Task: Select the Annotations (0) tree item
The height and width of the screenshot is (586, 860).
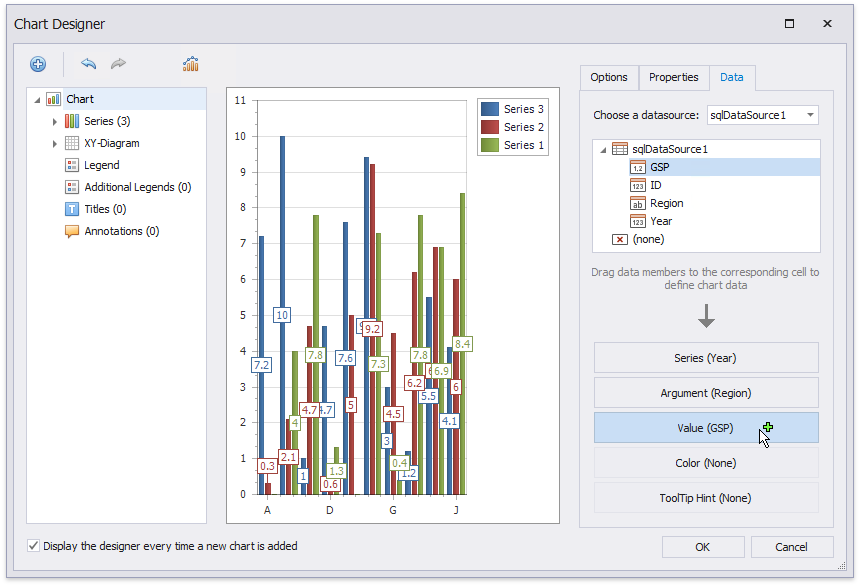Action: point(121,231)
